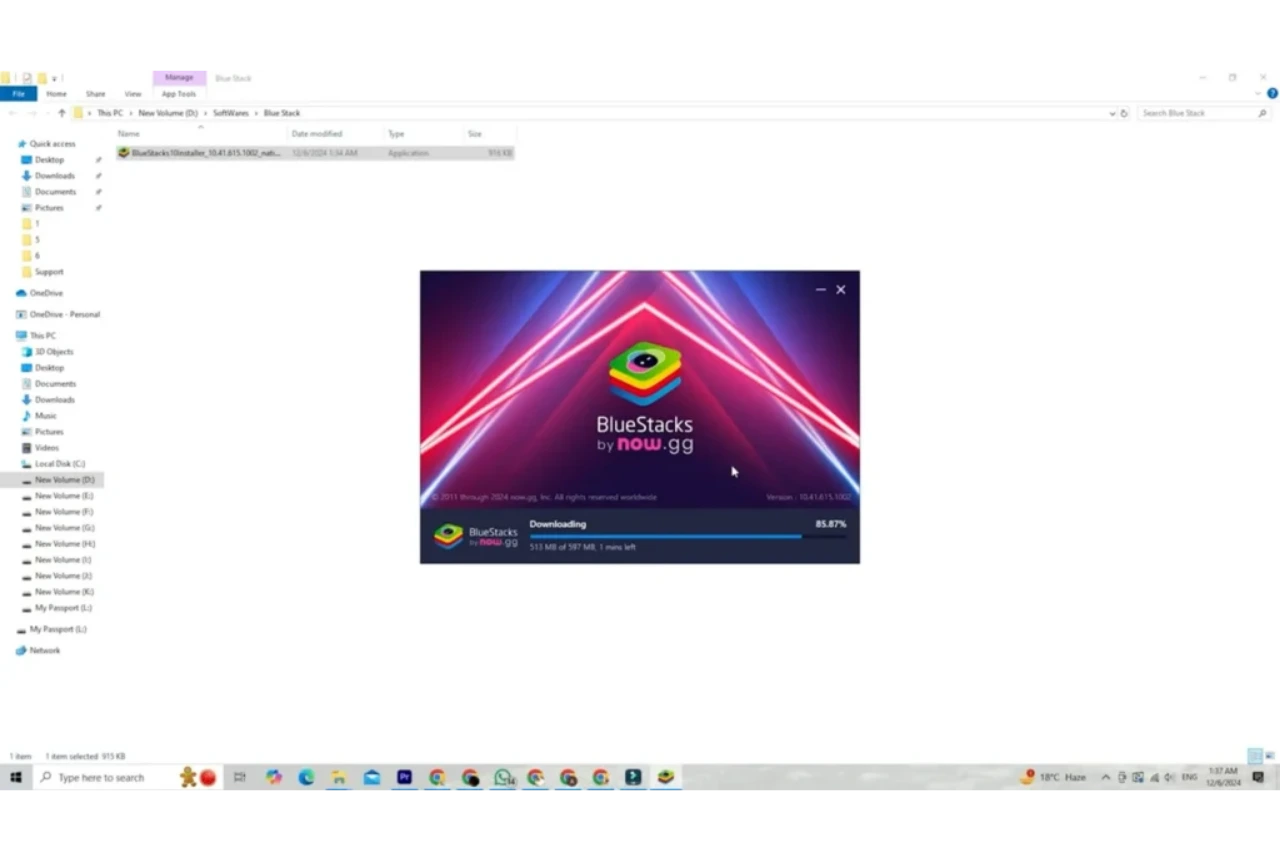
Task: Switch to the Share ribbon tab
Action: (95, 94)
